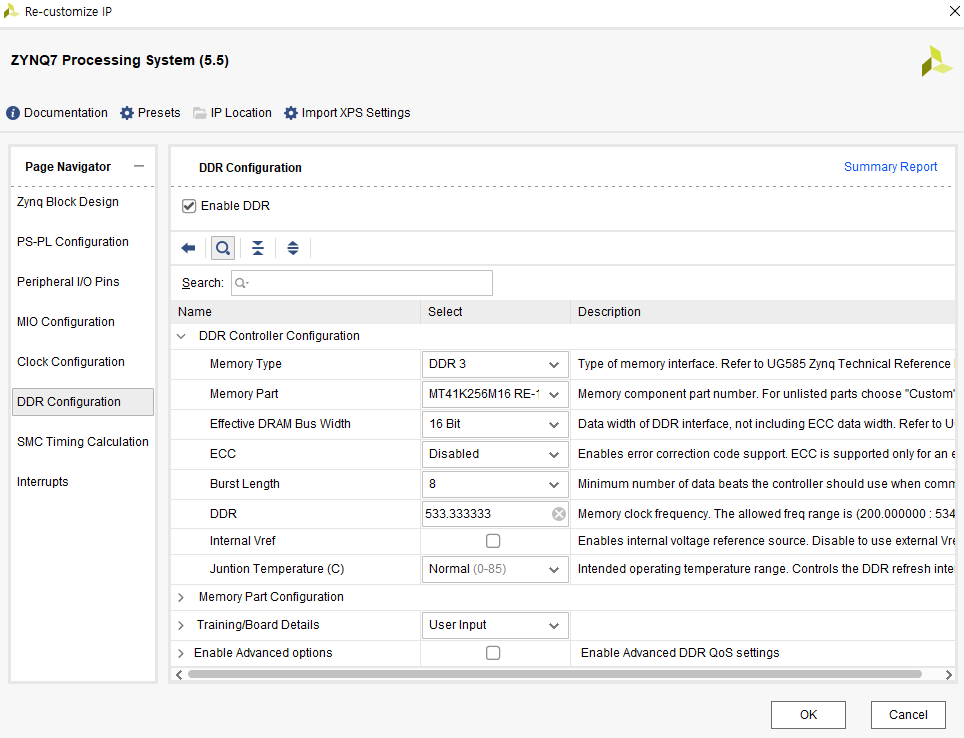964x738 pixels.
Task: Click the OK button
Action: click(808, 715)
